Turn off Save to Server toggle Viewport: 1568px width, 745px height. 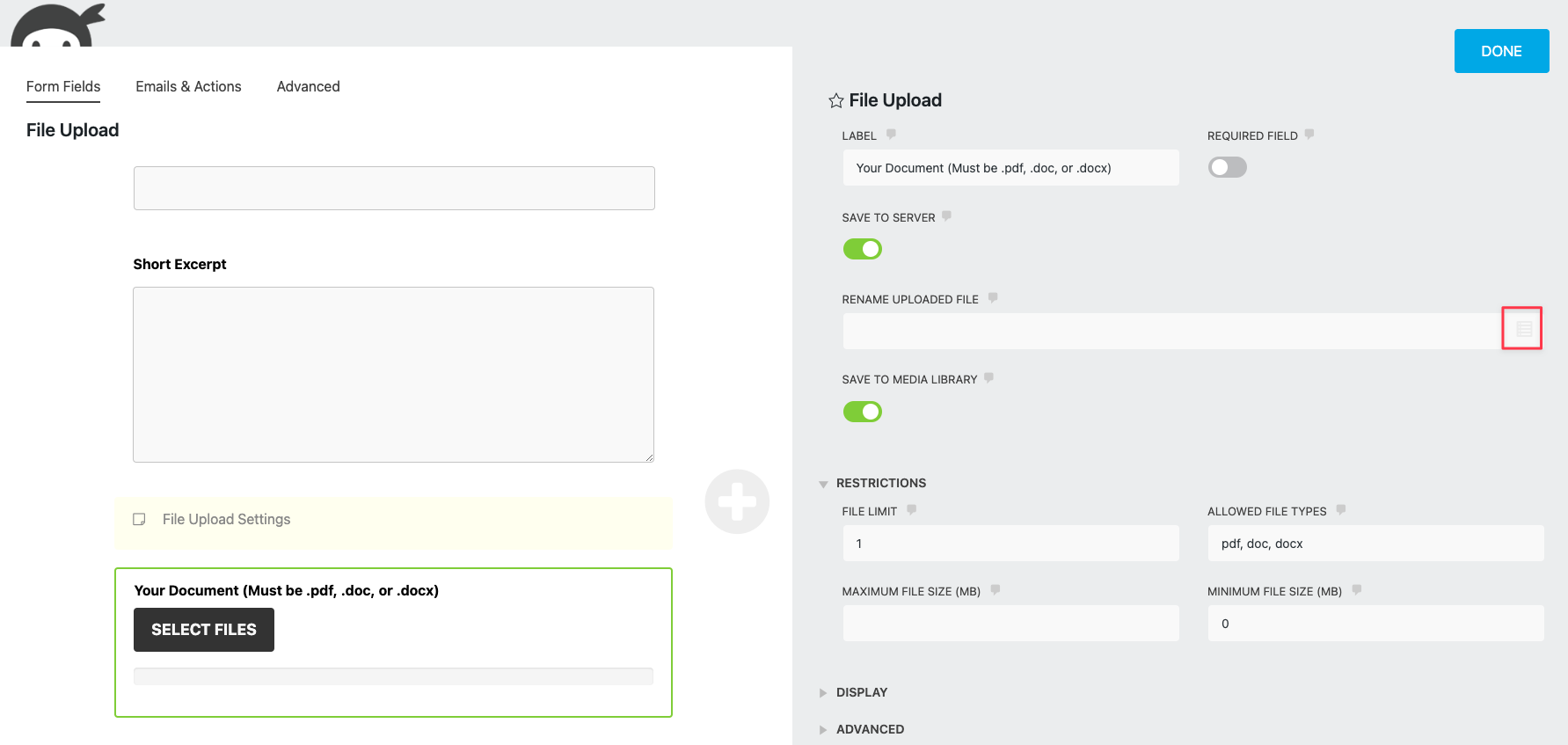click(863, 249)
